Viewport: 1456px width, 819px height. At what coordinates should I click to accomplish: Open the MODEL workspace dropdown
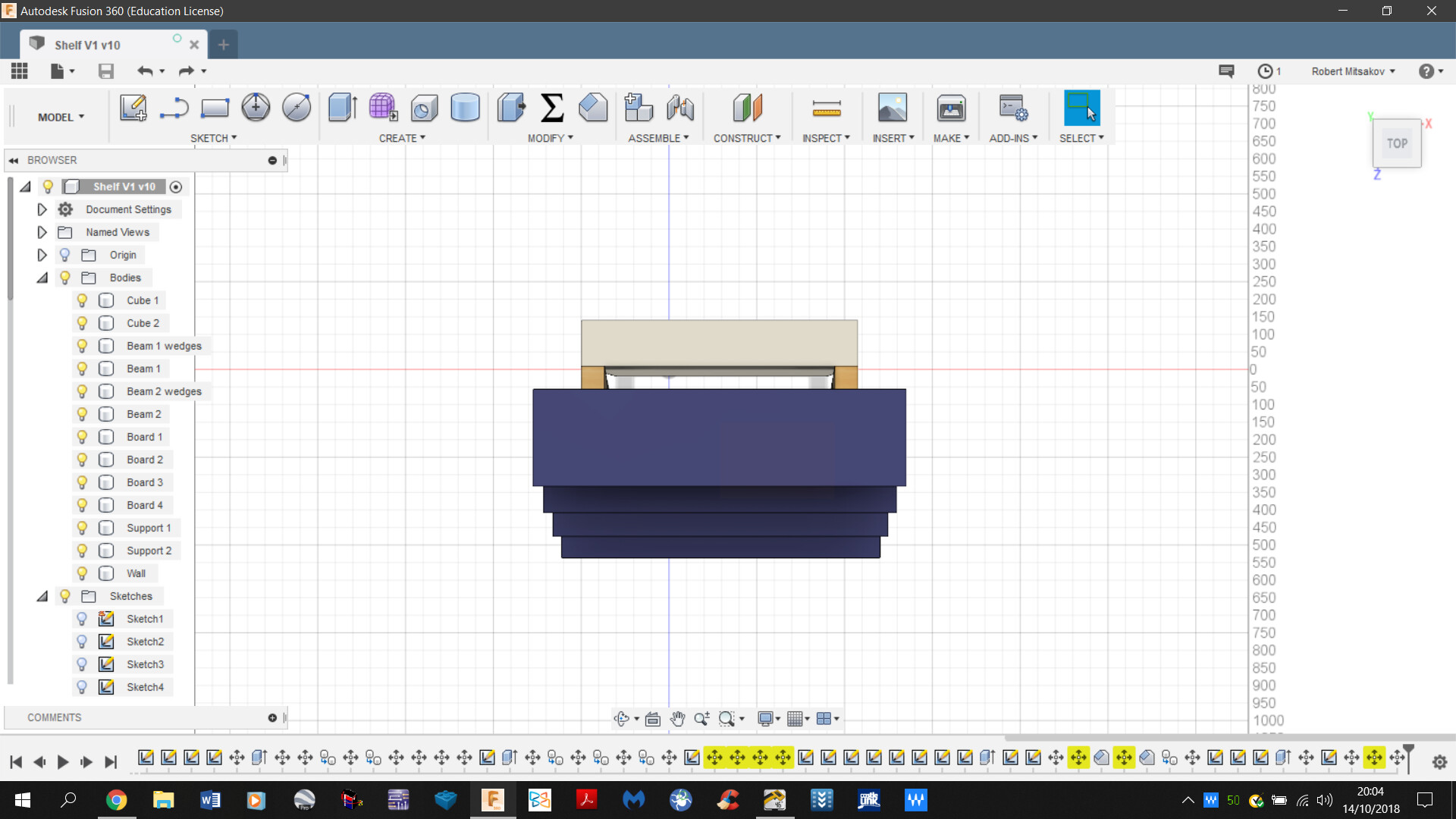tap(61, 117)
